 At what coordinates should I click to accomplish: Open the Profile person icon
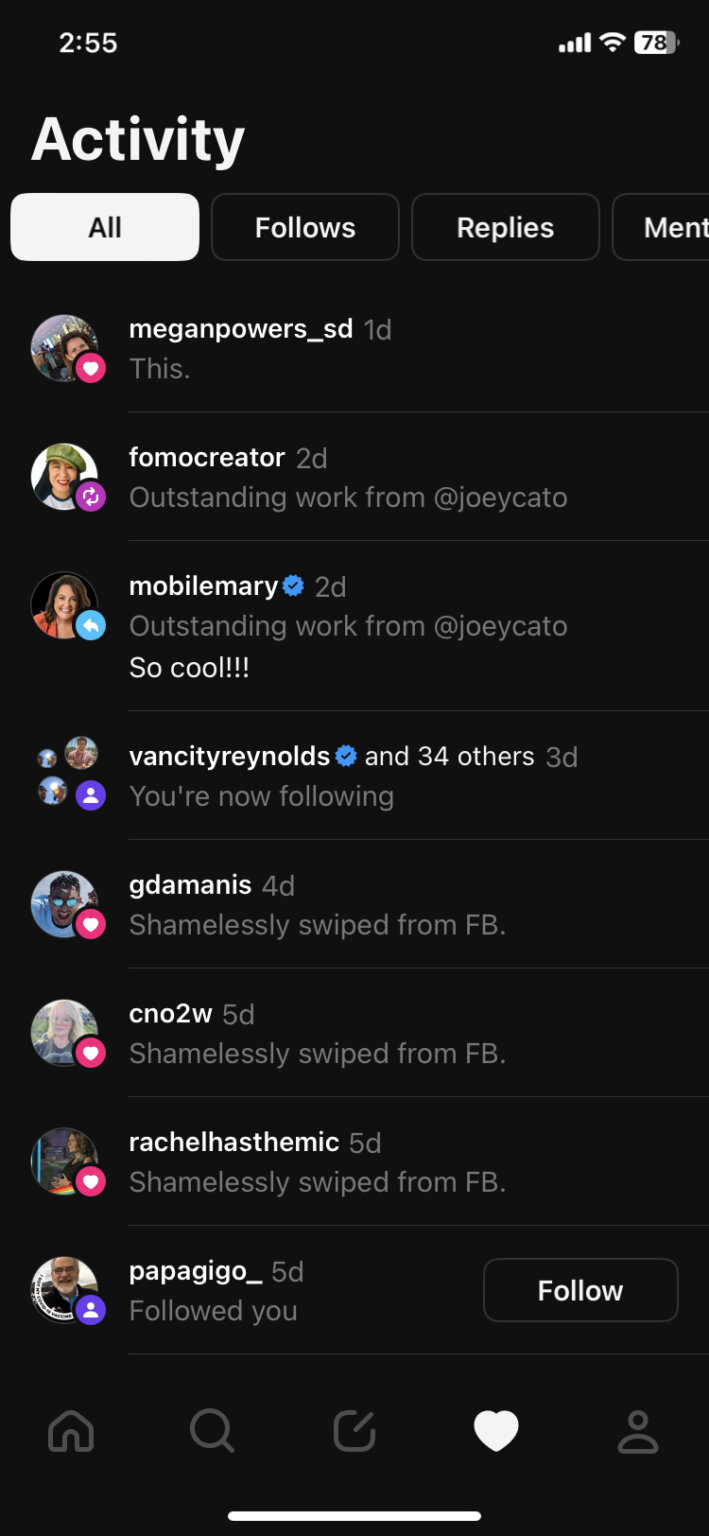point(637,1431)
